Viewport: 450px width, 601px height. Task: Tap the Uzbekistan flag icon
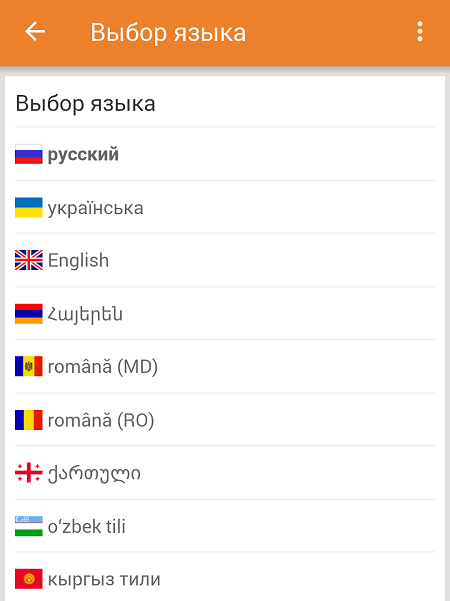[29, 526]
